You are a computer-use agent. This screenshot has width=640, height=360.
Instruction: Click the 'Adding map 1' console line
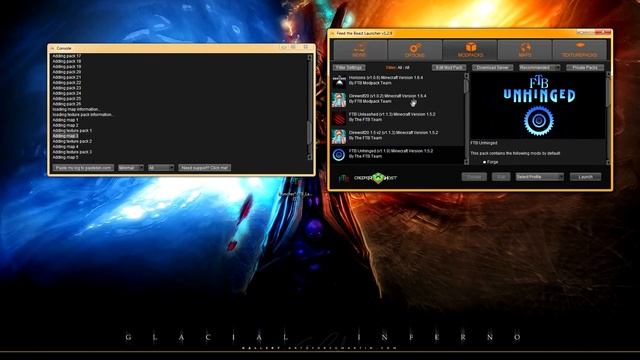(x=65, y=120)
